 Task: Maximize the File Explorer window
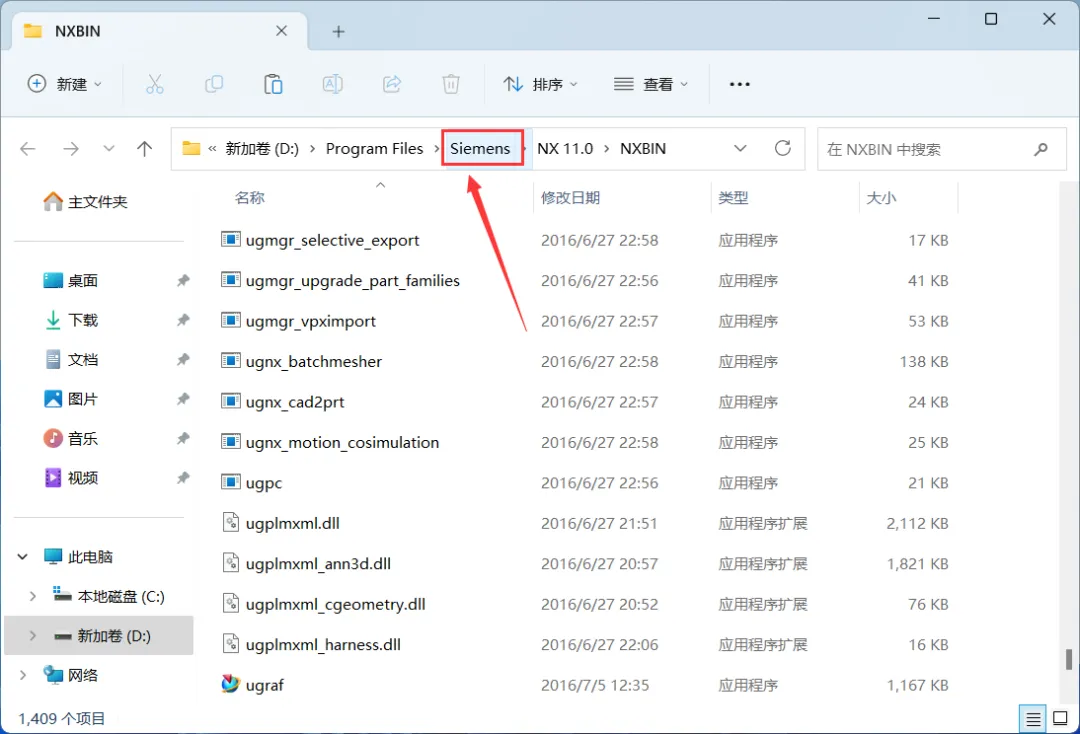tap(990, 19)
